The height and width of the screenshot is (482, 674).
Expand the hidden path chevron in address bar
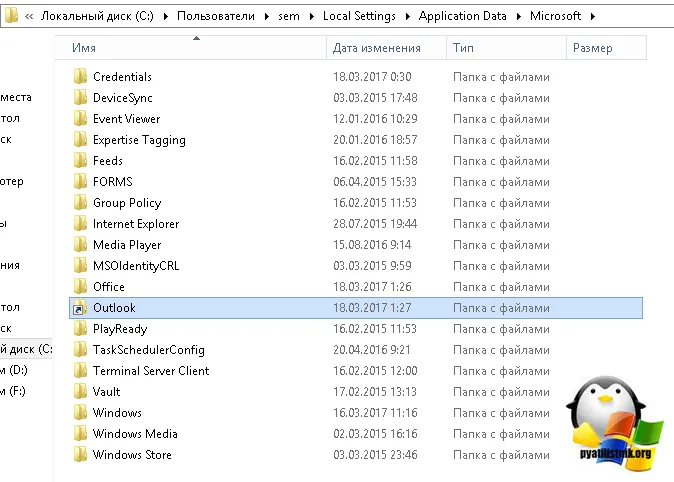[29, 17]
